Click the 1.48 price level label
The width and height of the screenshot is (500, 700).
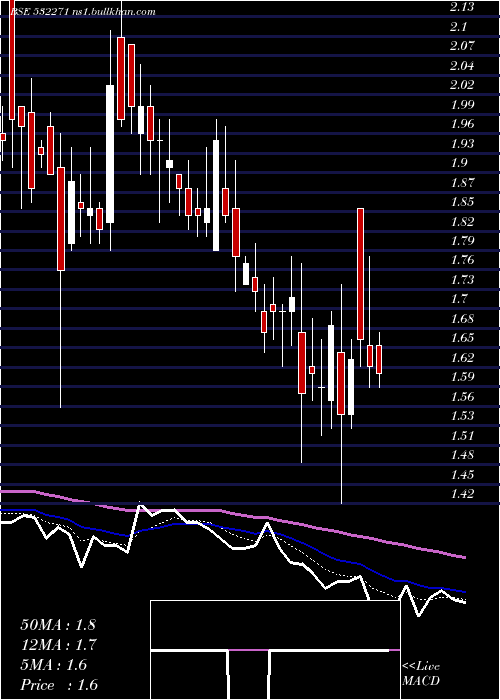(x=462, y=455)
